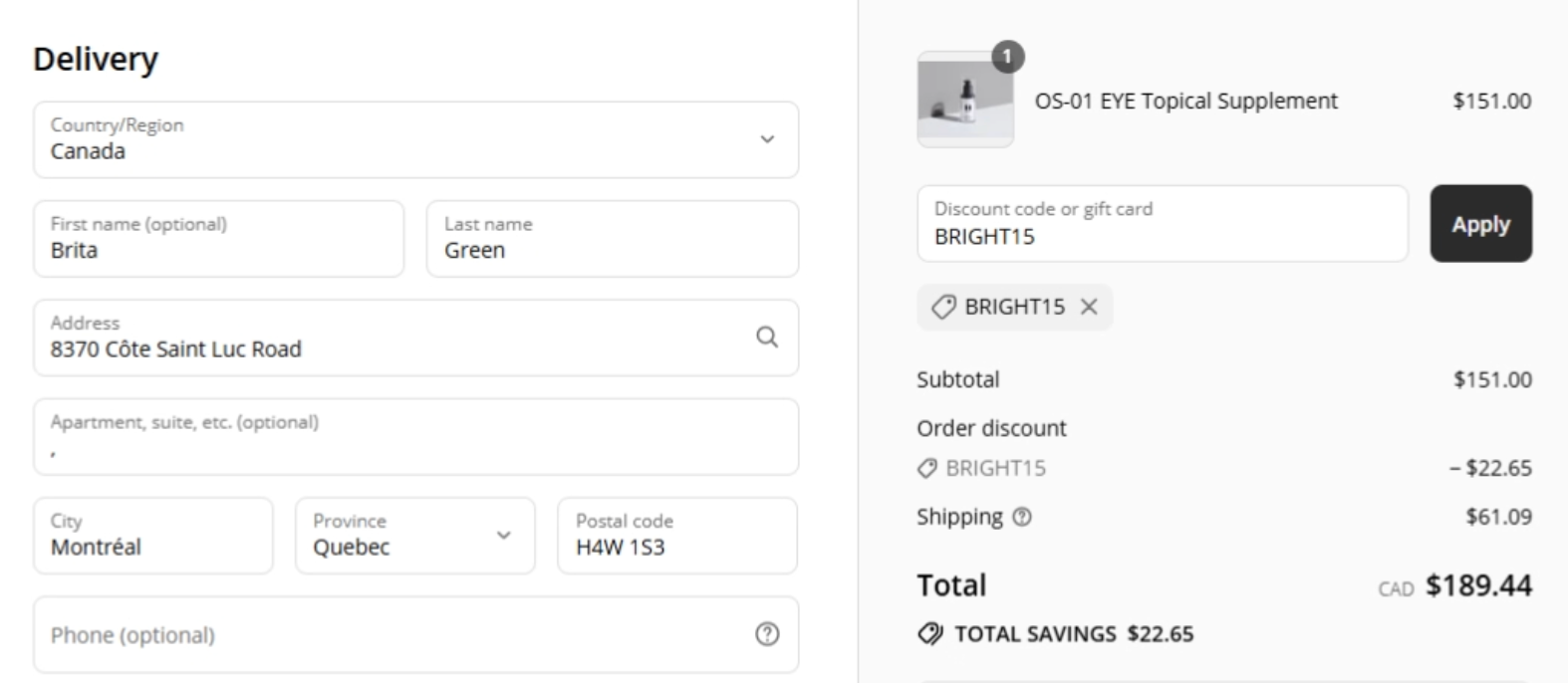Click the Phone optional field
Screen dimensions: 1568x683
click(x=415, y=635)
